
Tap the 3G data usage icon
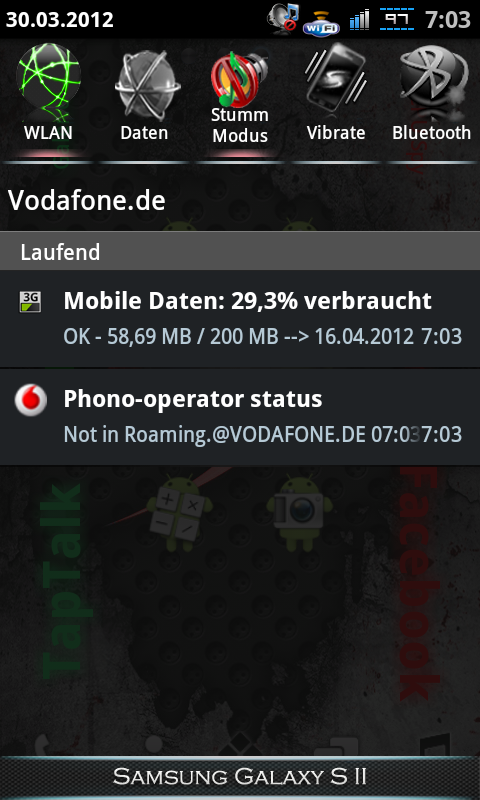click(30, 302)
